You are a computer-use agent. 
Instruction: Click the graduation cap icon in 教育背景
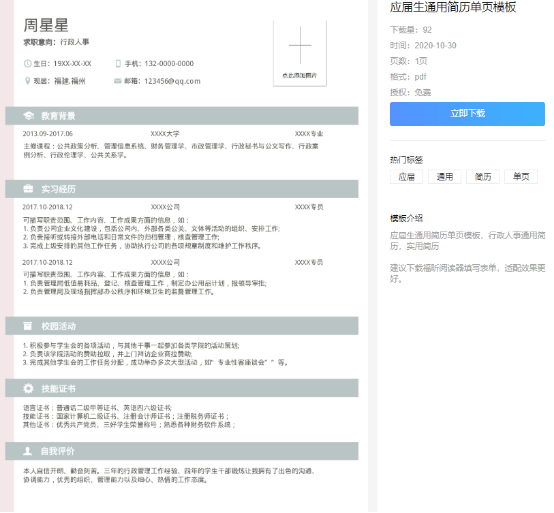coord(29,116)
